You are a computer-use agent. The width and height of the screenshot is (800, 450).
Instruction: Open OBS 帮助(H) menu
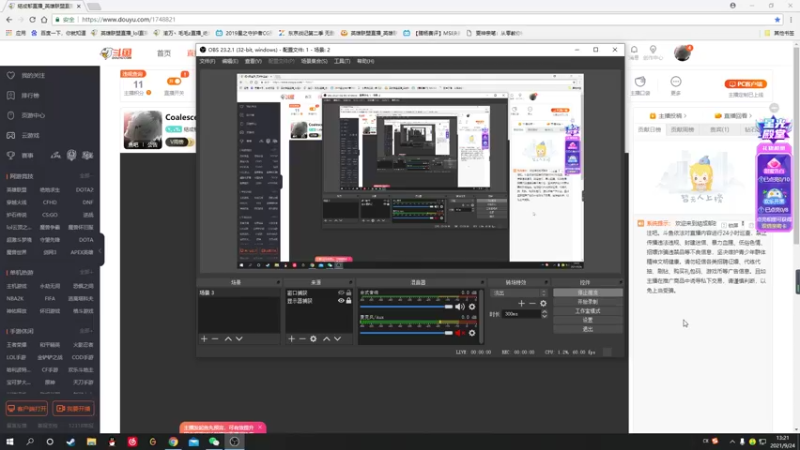click(x=365, y=61)
